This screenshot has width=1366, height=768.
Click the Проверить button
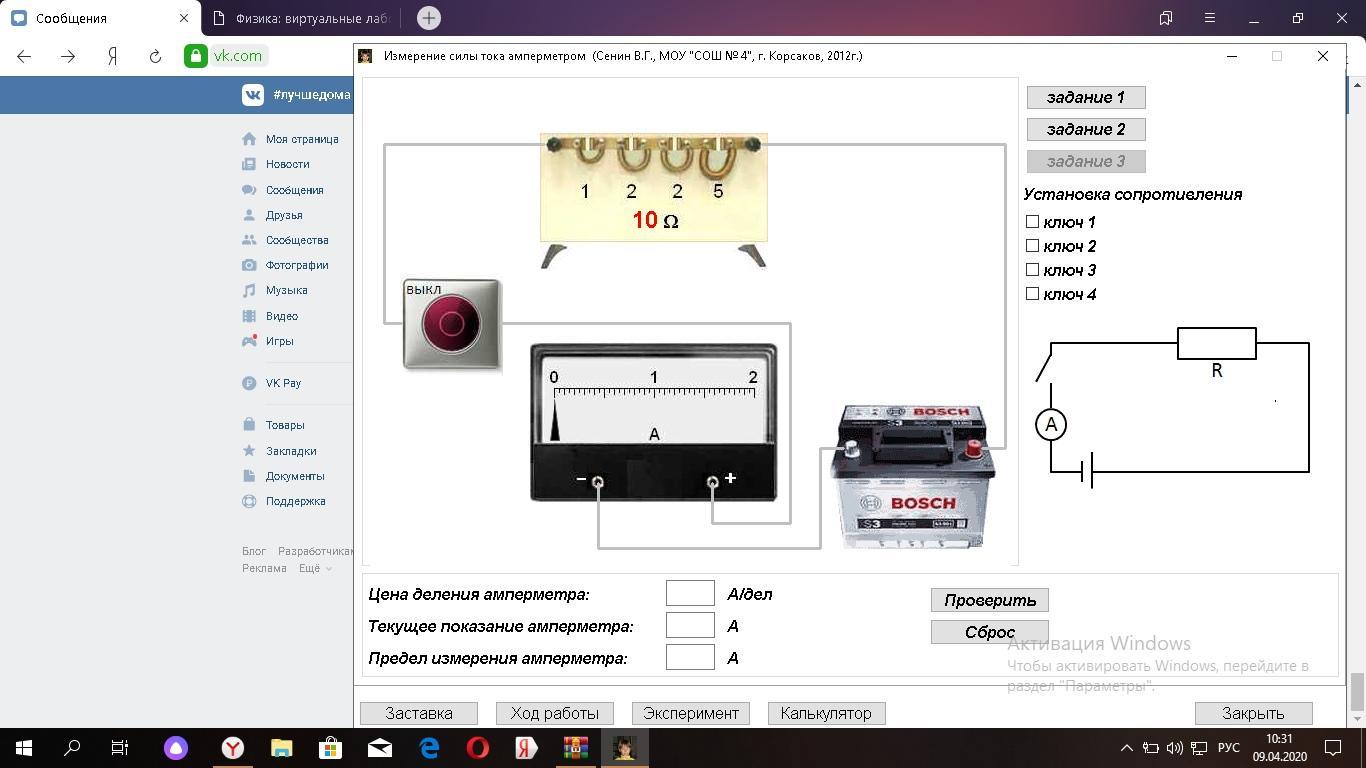(x=989, y=600)
